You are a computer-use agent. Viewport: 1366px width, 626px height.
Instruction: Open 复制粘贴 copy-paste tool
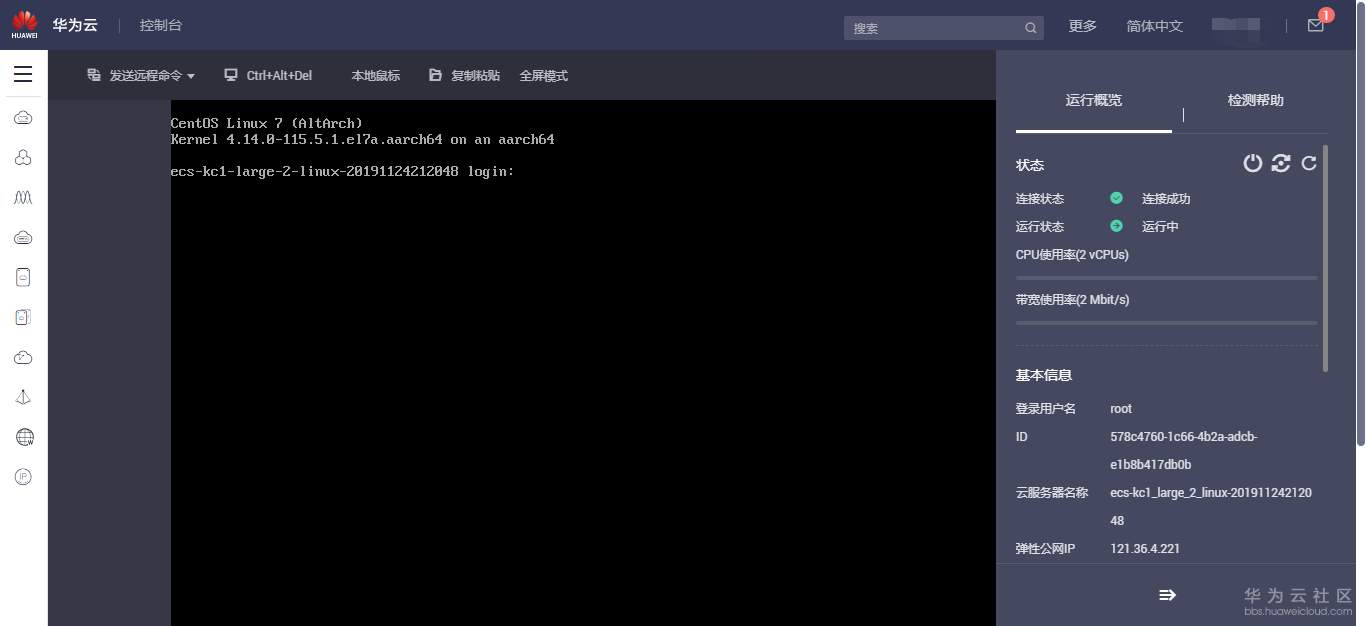(464, 75)
